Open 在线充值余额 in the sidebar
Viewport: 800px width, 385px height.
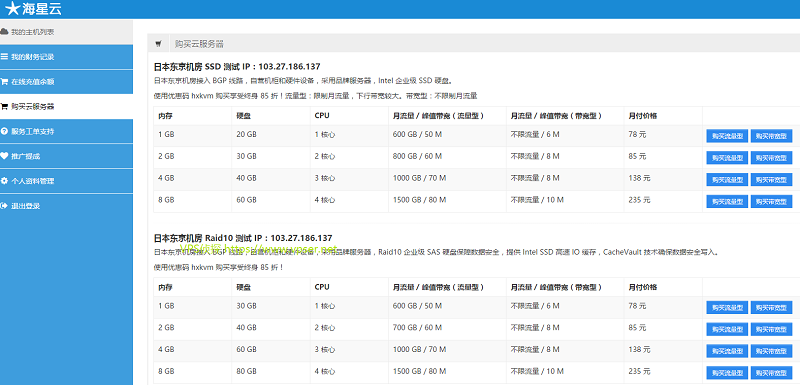(66, 82)
